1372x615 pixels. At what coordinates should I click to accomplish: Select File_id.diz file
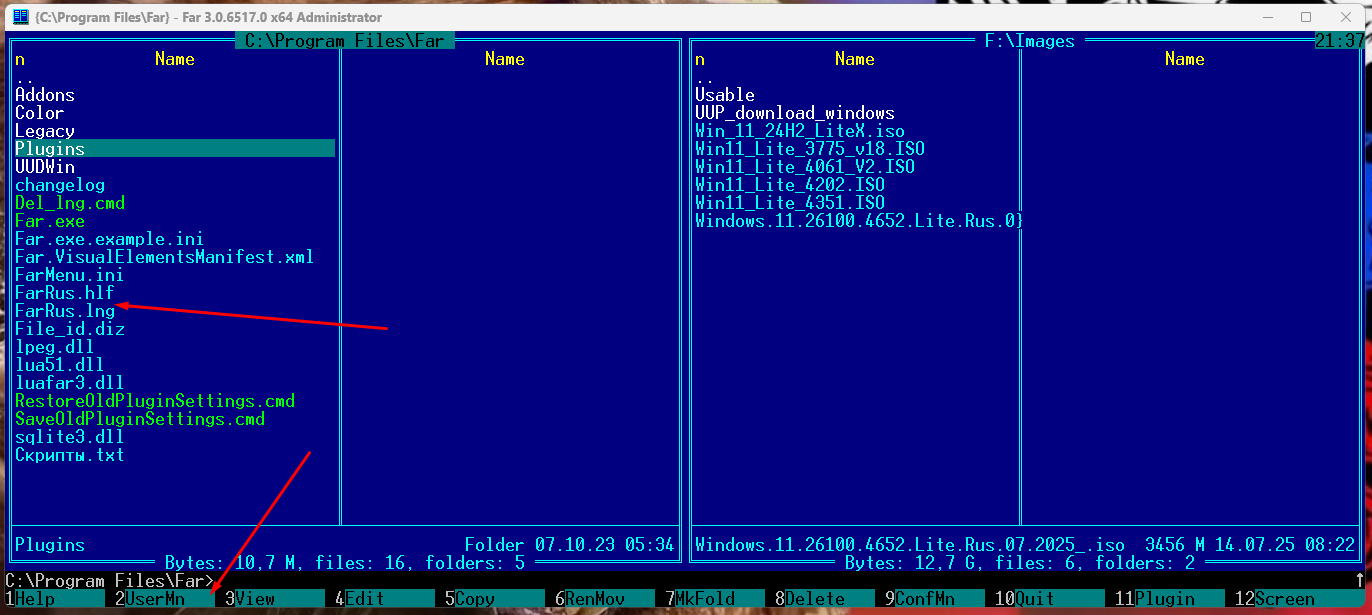point(70,329)
